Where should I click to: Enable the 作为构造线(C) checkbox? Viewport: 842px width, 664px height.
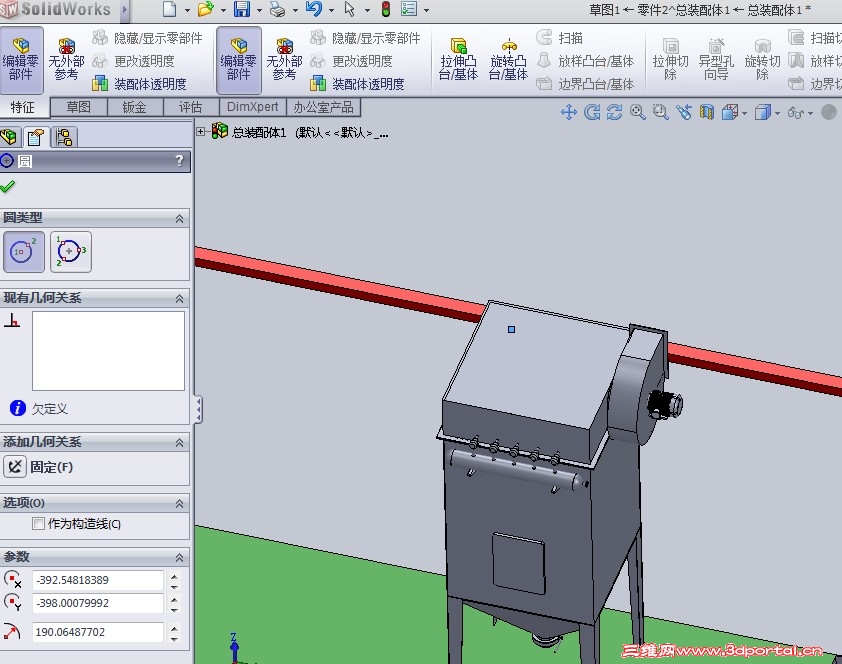38,523
